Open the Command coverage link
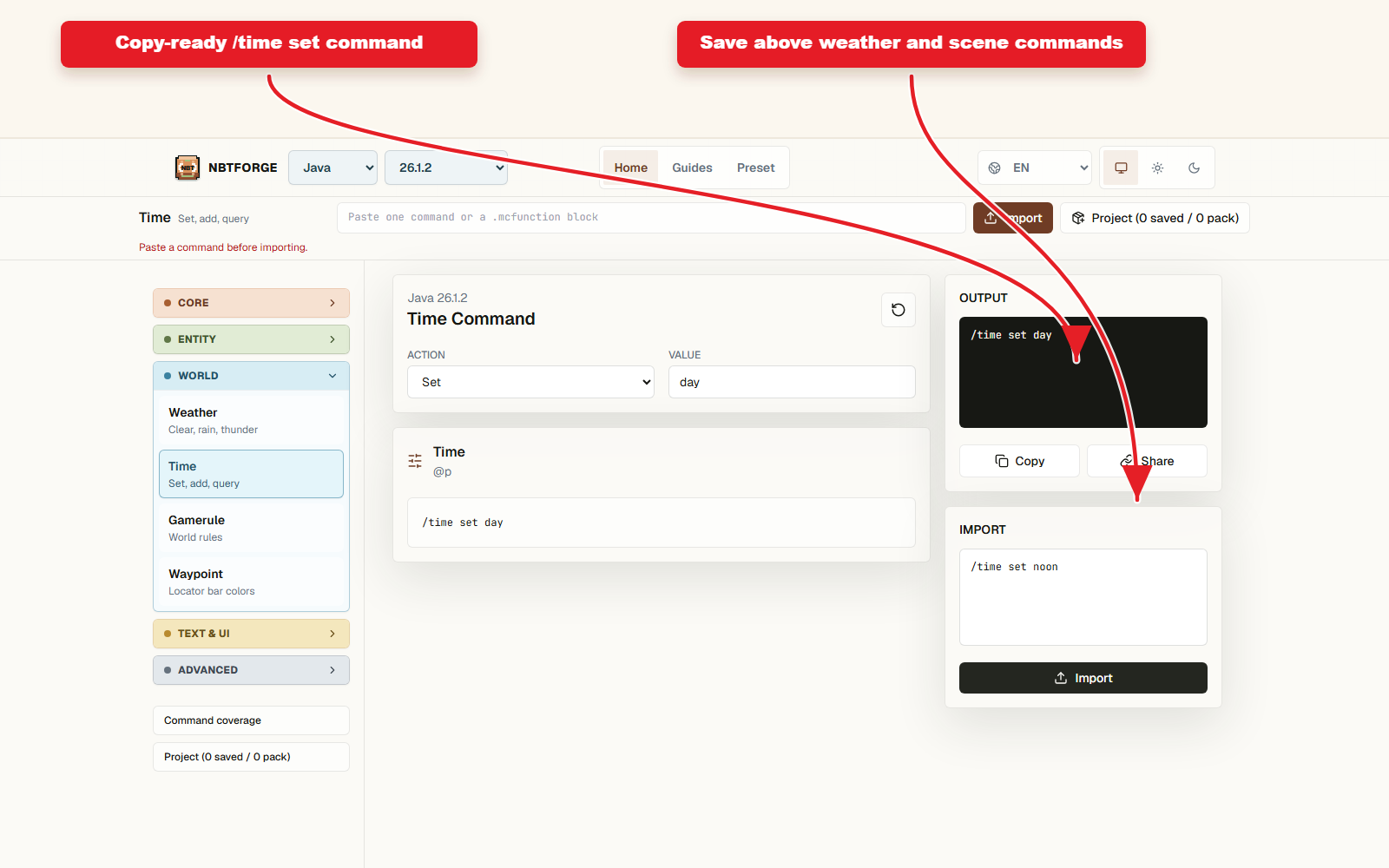Image resolution: width=1389 pixels, height=868 pixels. (251, 720)
